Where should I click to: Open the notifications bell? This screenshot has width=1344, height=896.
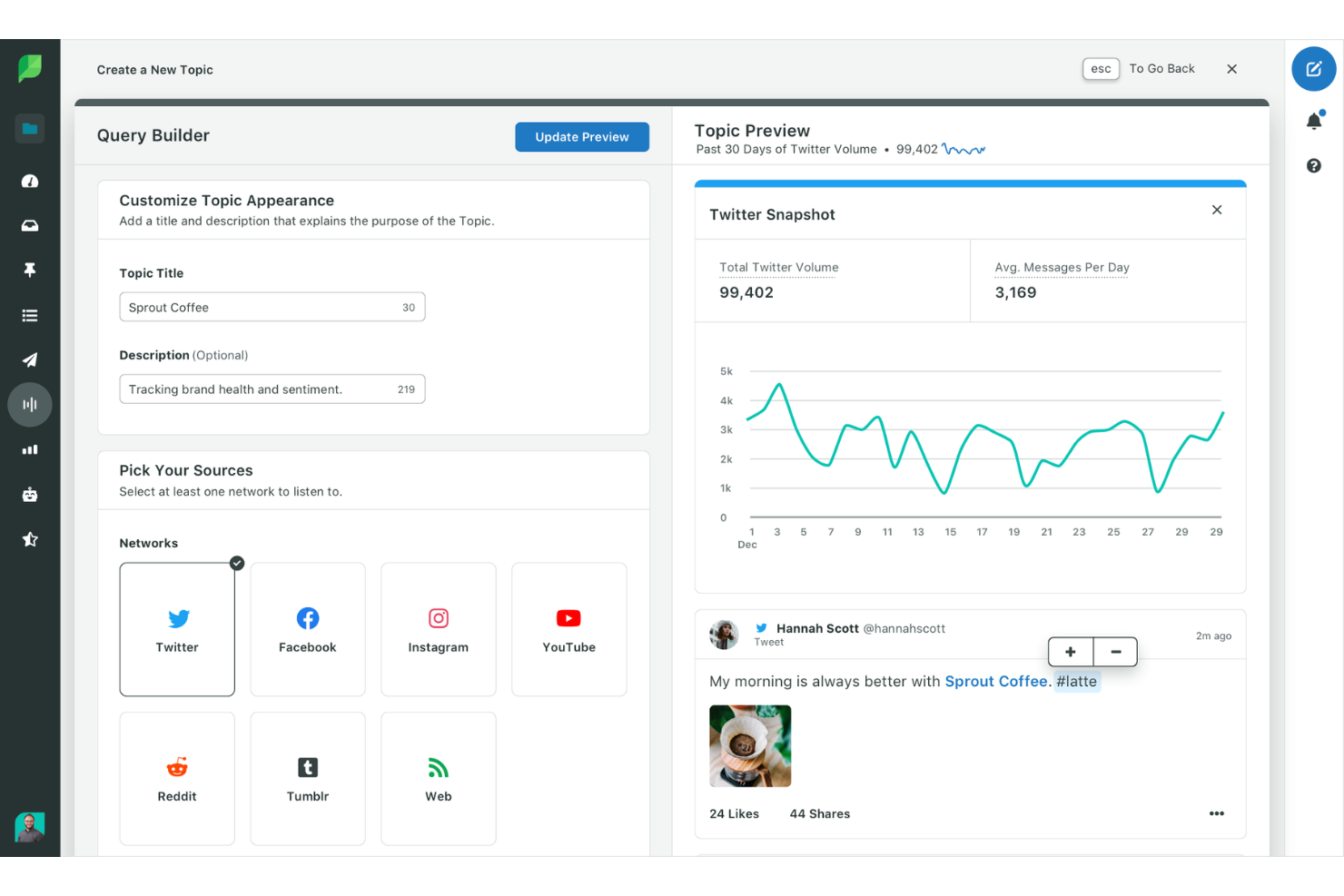pyautogui.click(x=1314, y=121)
